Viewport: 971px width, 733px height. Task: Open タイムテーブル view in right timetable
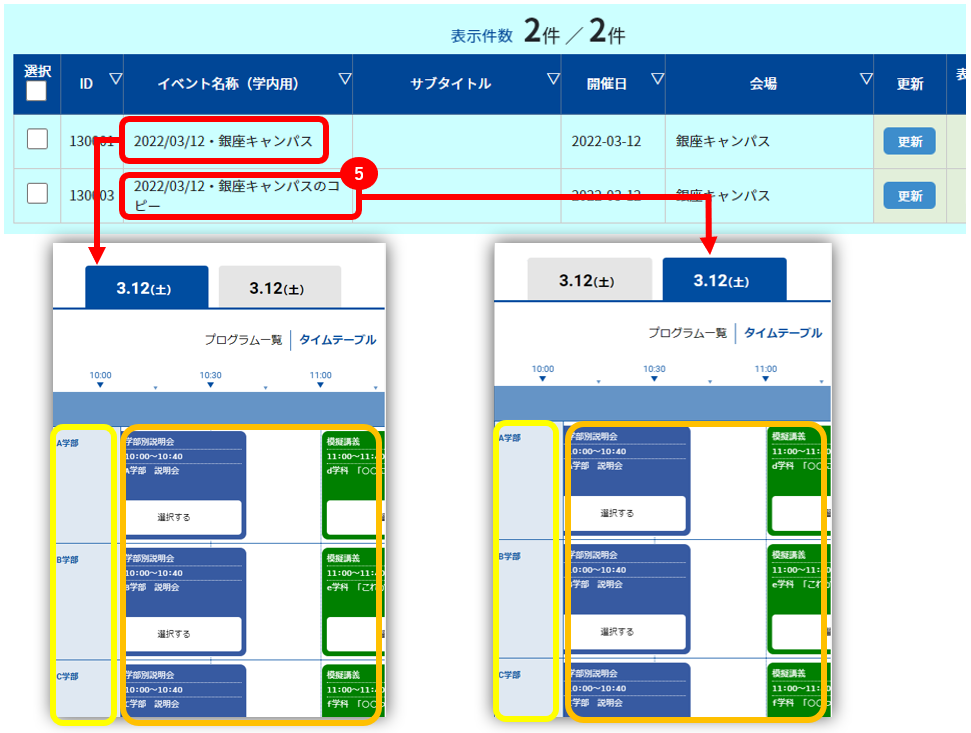click(783, 333)
